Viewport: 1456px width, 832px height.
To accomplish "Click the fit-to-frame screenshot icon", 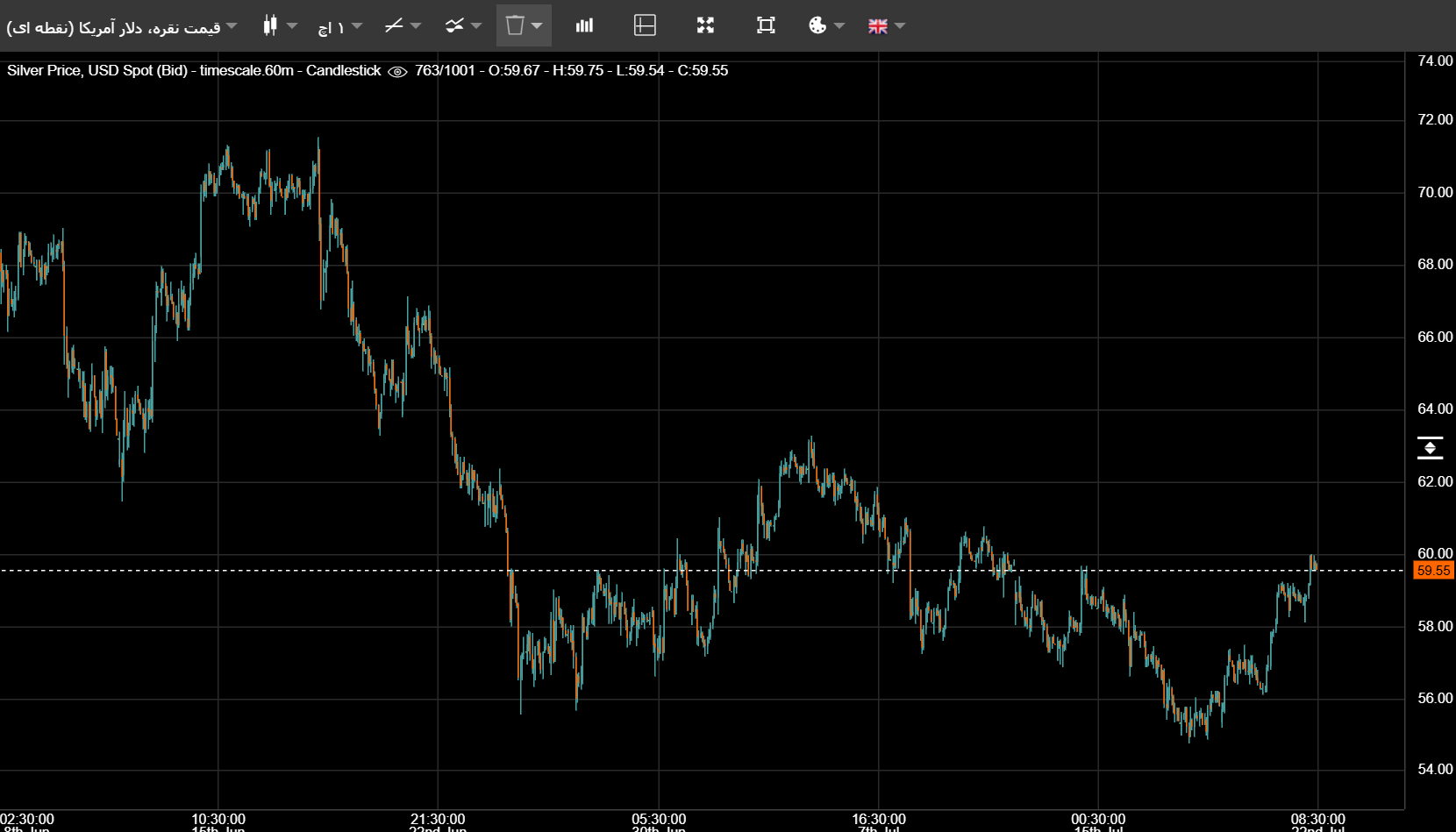I will point(766,25).
